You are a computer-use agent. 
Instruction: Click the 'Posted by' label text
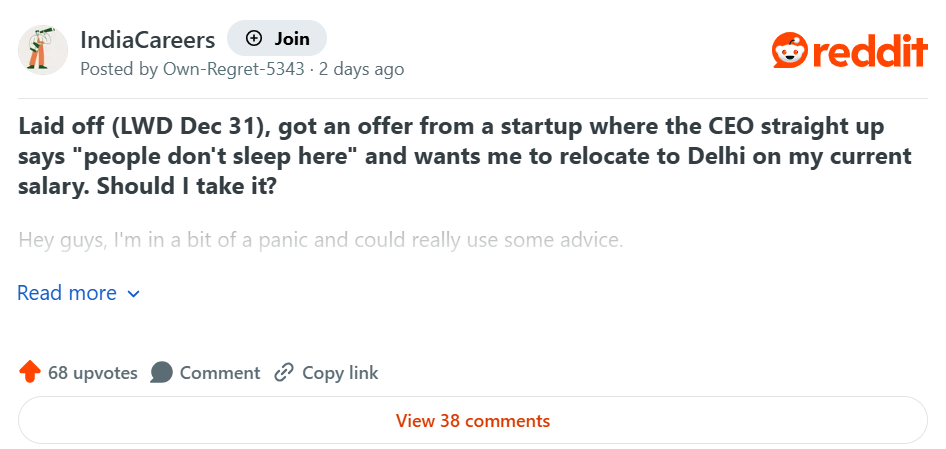point(118,69)
